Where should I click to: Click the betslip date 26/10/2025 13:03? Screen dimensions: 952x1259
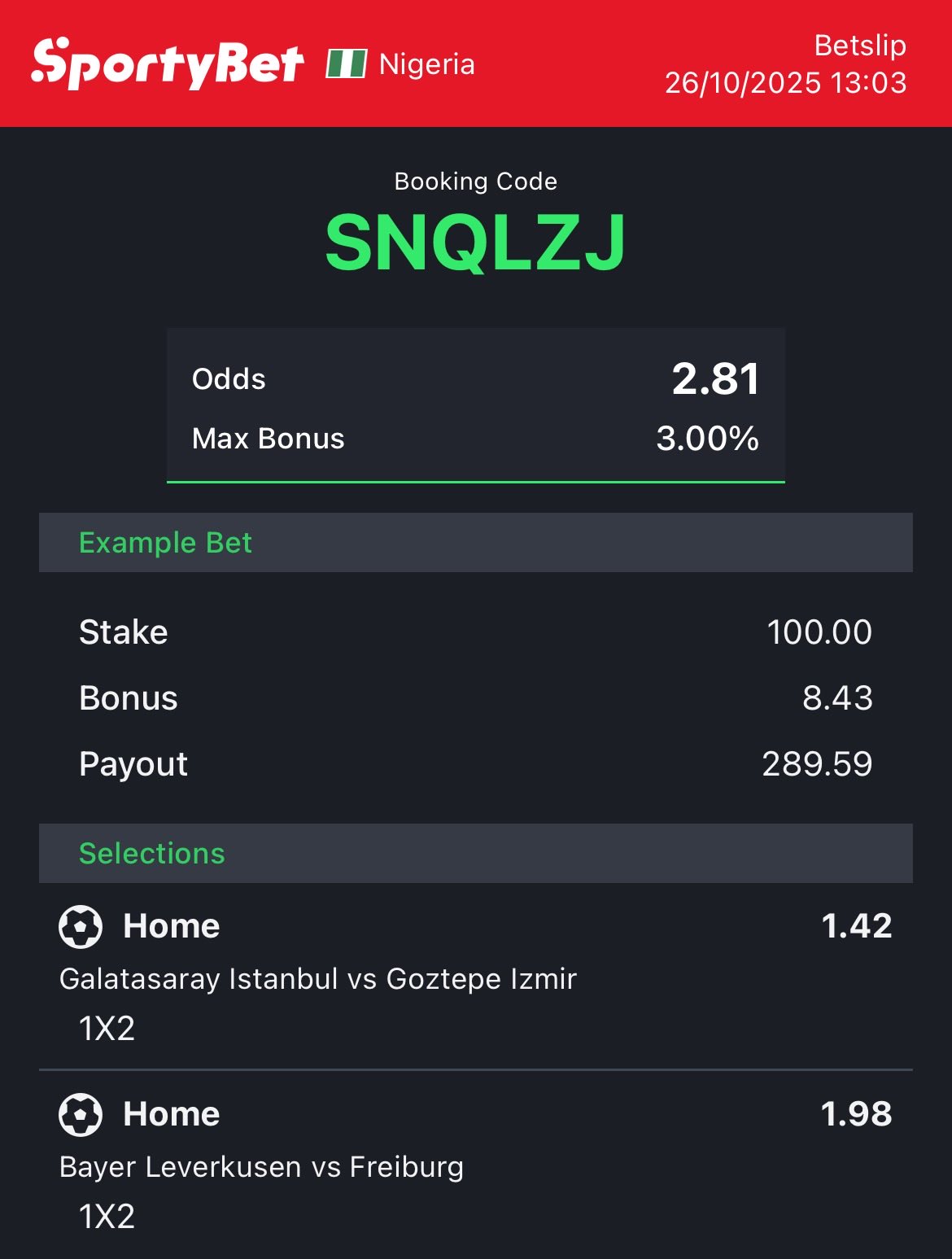pos(785,83)
